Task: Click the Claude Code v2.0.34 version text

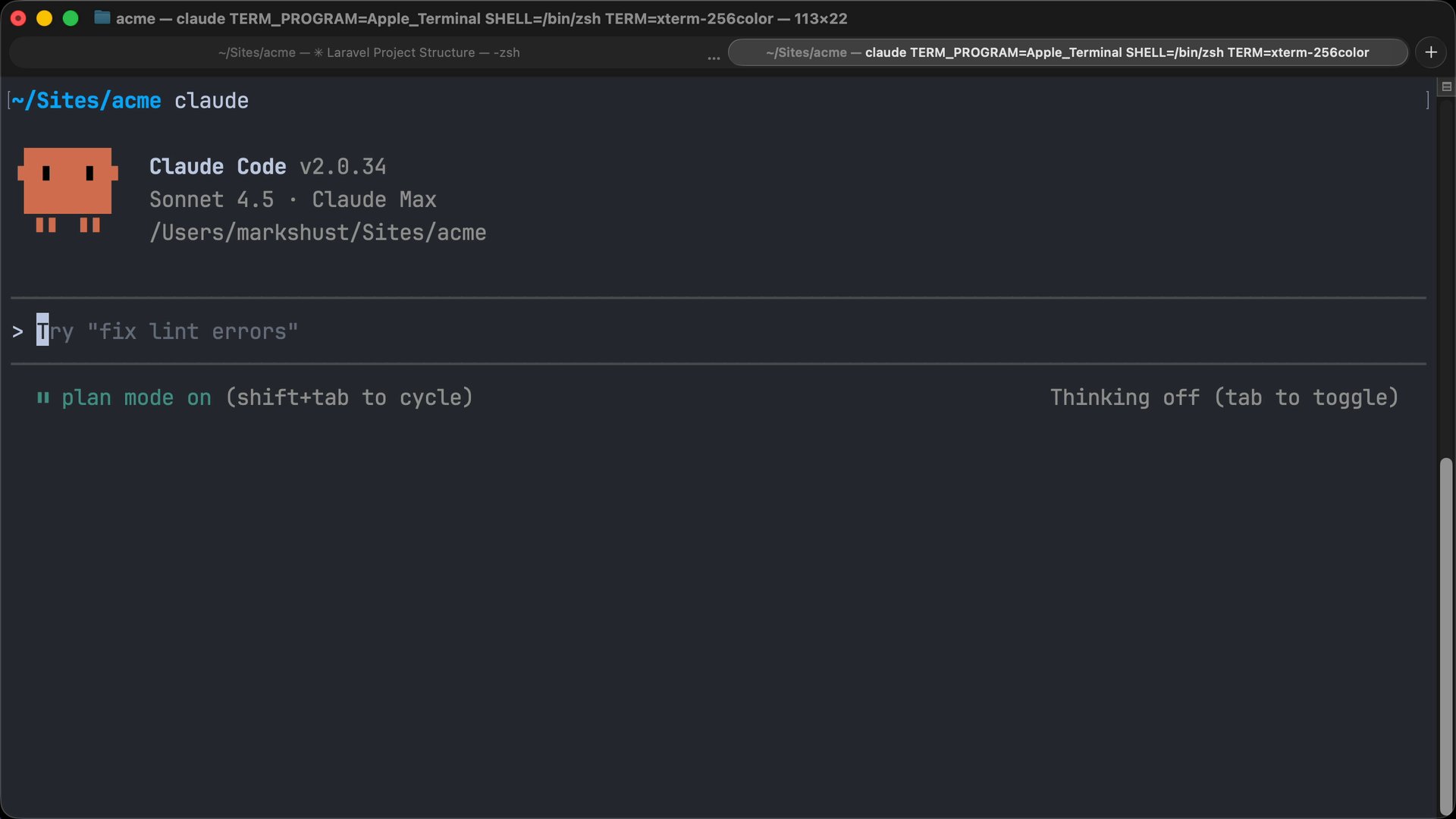Action: pos(267,166)
